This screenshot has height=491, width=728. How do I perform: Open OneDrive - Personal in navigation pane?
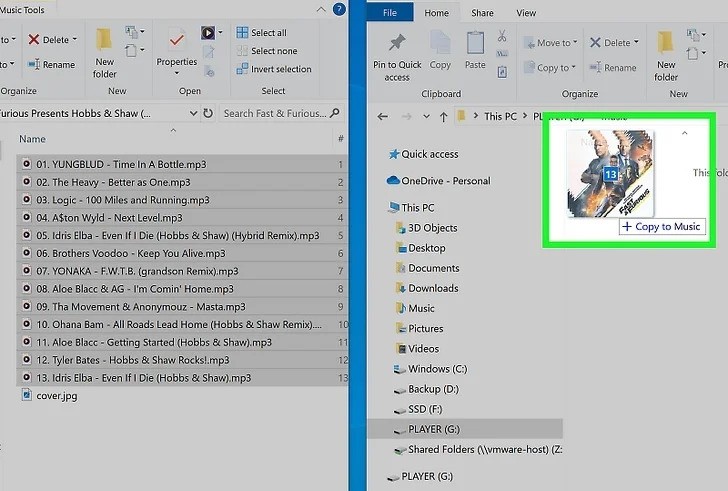coord(439,181)
